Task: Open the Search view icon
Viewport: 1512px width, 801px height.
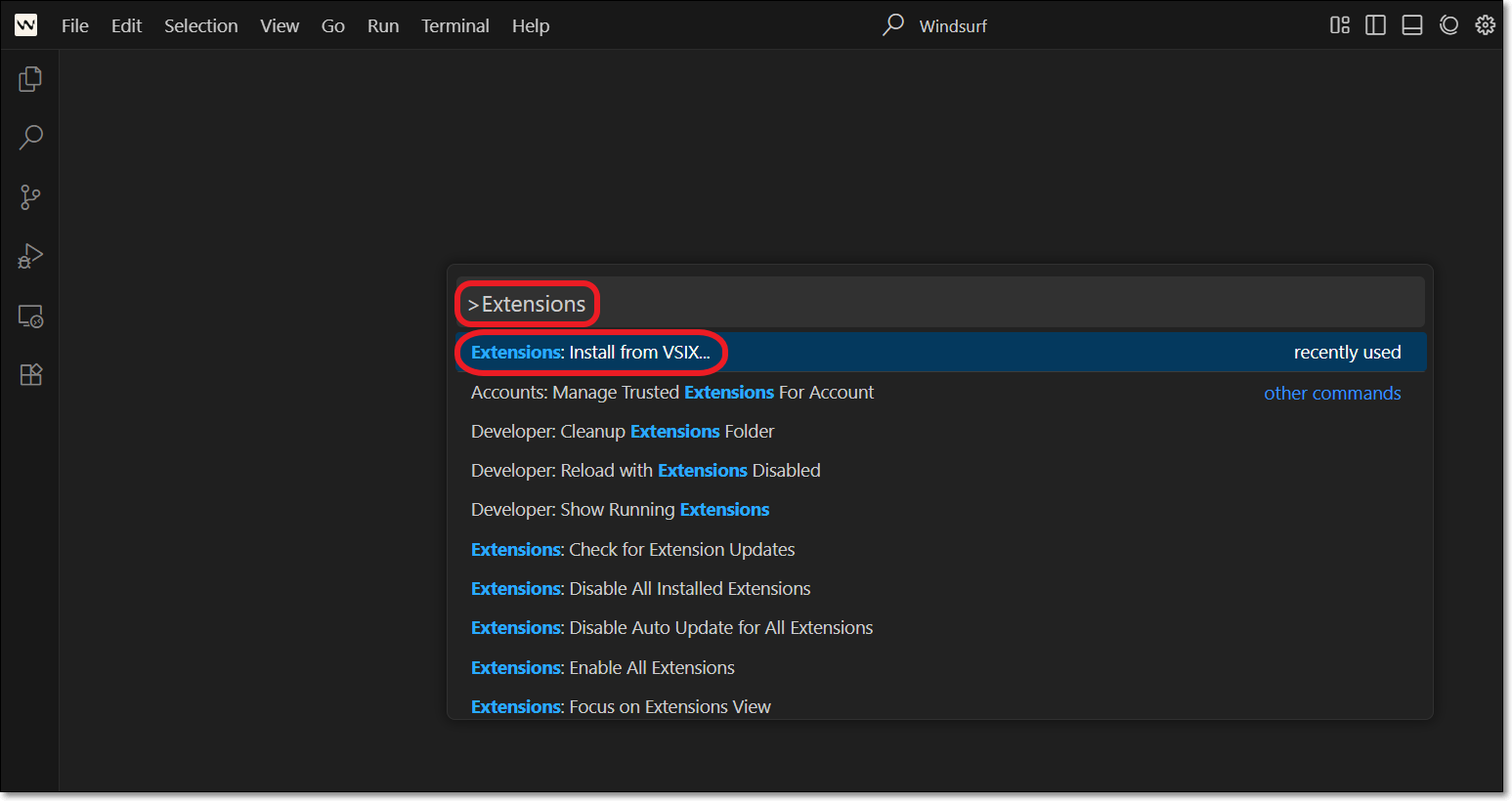Action: pos(30,138)
